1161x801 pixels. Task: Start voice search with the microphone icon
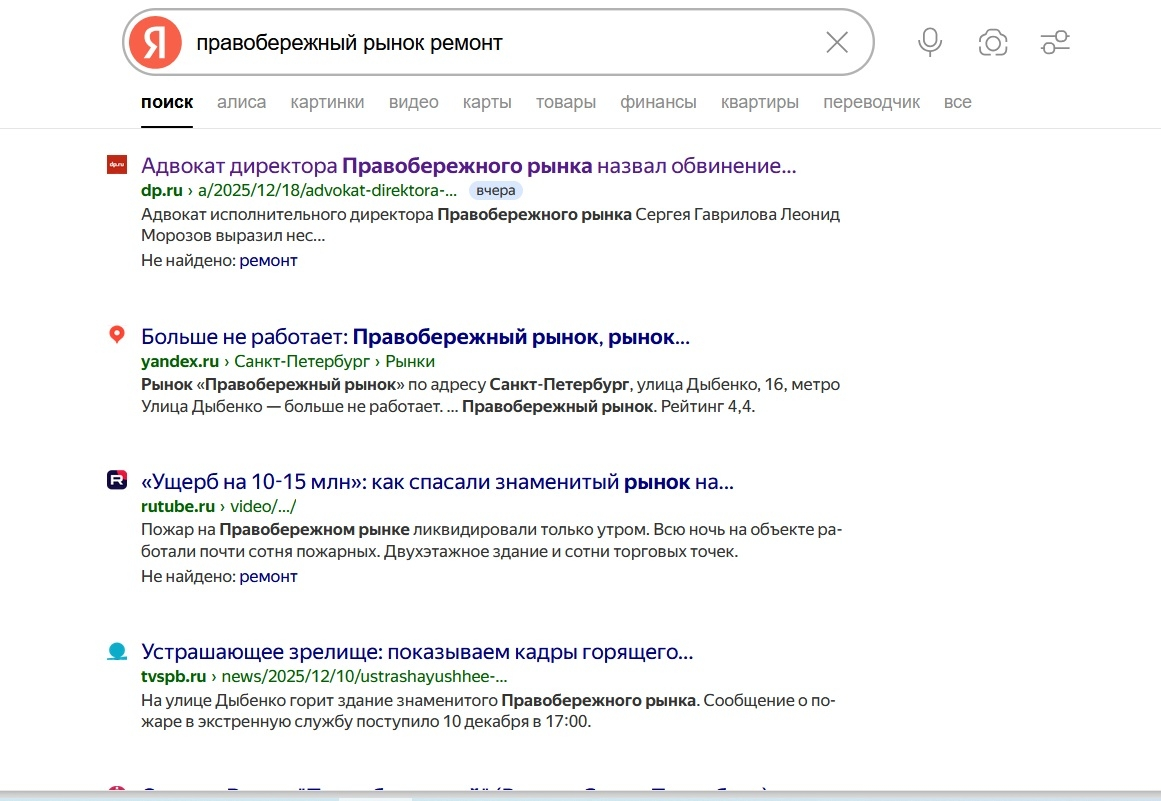tap(930, 42)
